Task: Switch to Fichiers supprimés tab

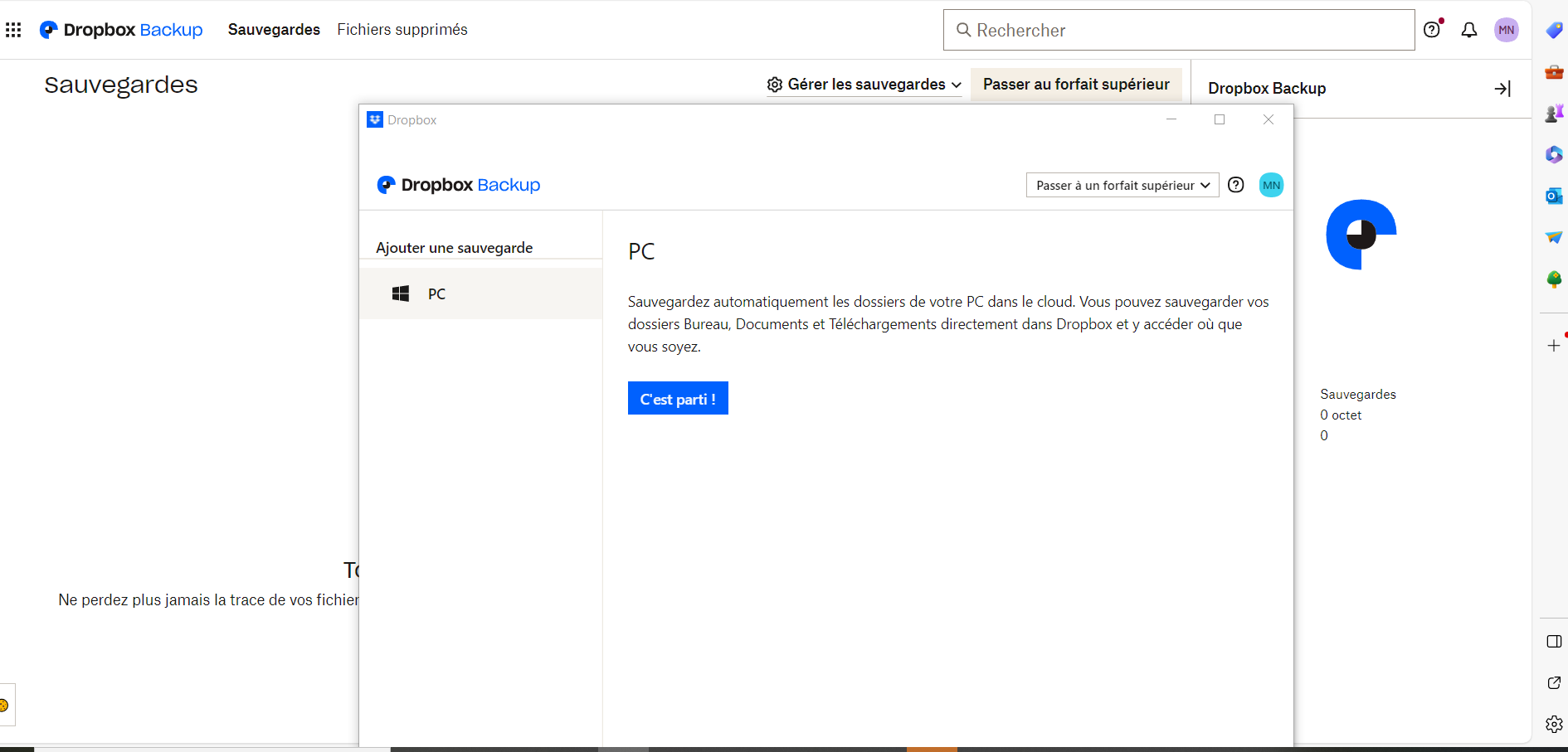Action: (402, 30)
